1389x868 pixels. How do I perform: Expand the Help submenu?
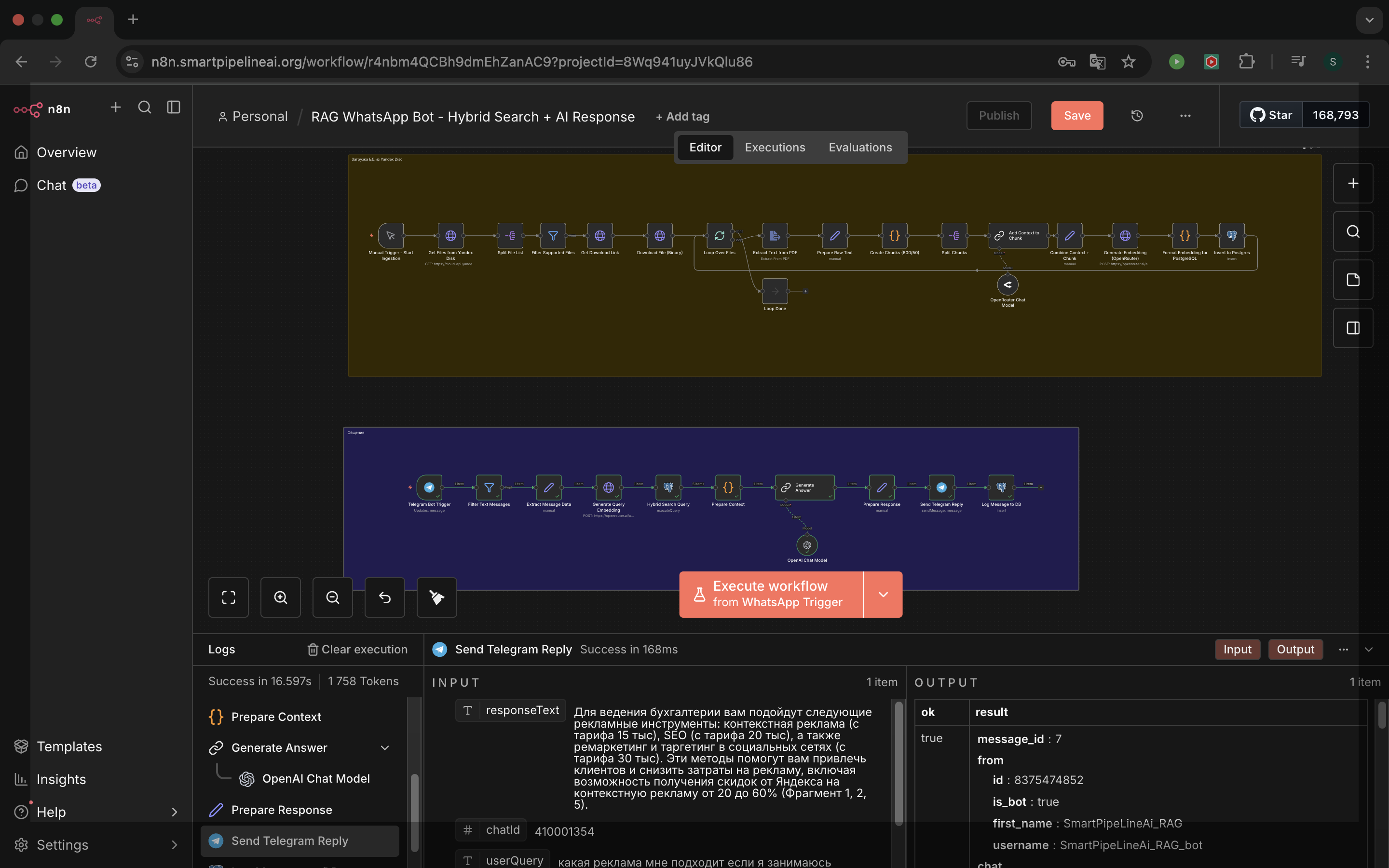[174, 812]
